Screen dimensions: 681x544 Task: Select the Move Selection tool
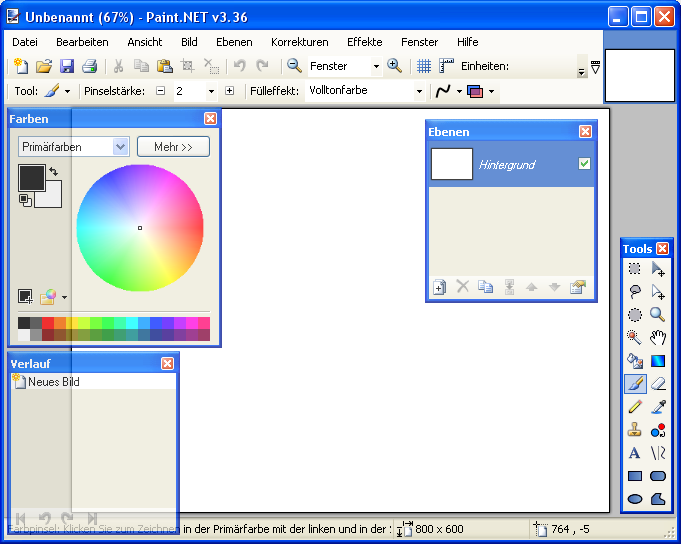(x=658, y=292)
